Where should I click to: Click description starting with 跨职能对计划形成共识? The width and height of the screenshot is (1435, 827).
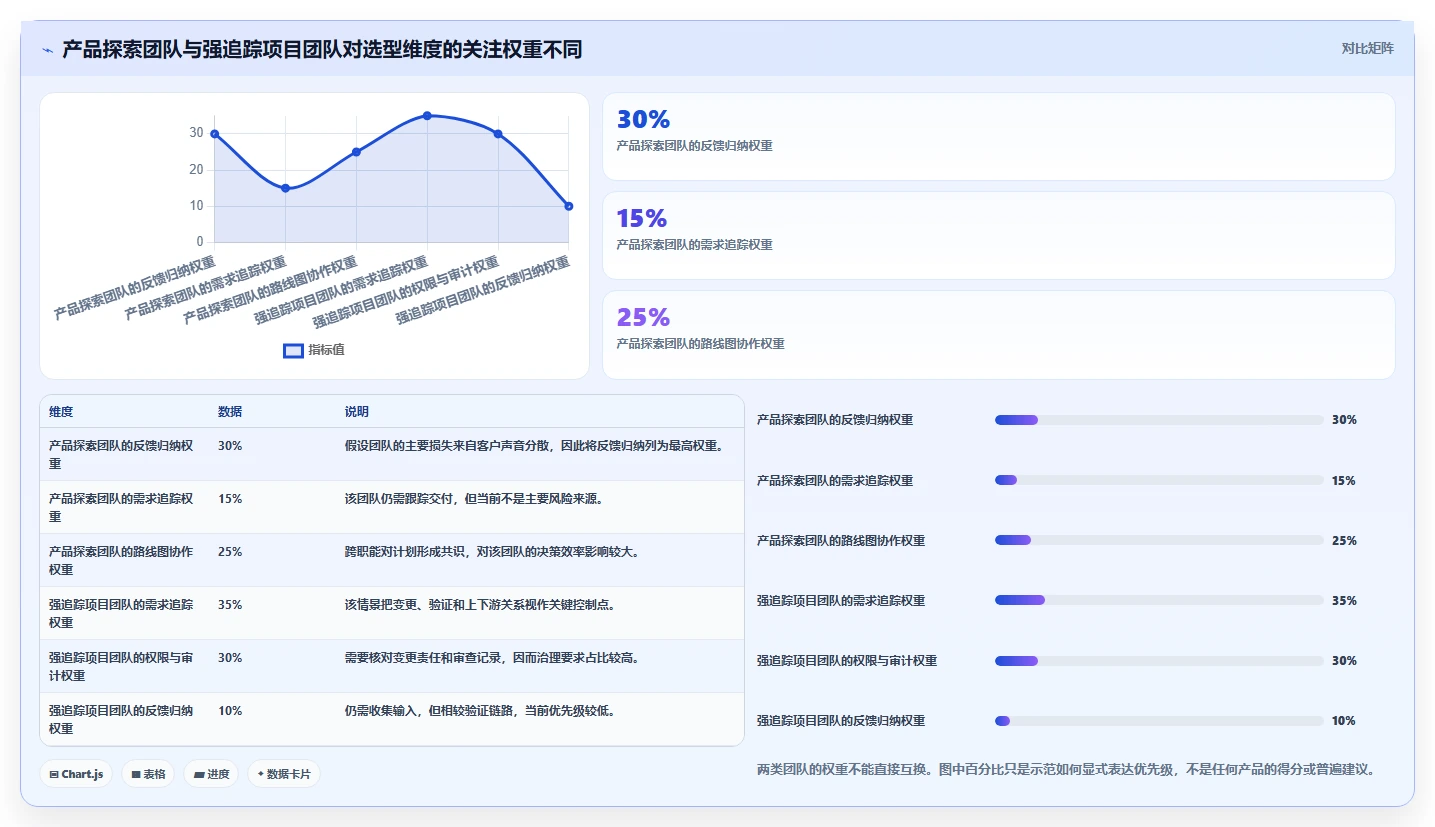click(x=492, y=552)
